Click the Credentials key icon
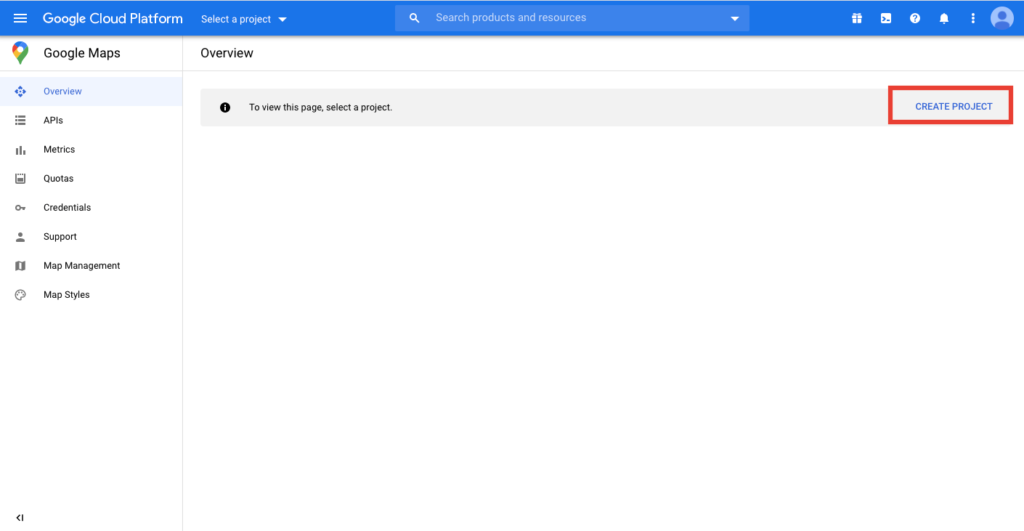 (20, 208)
